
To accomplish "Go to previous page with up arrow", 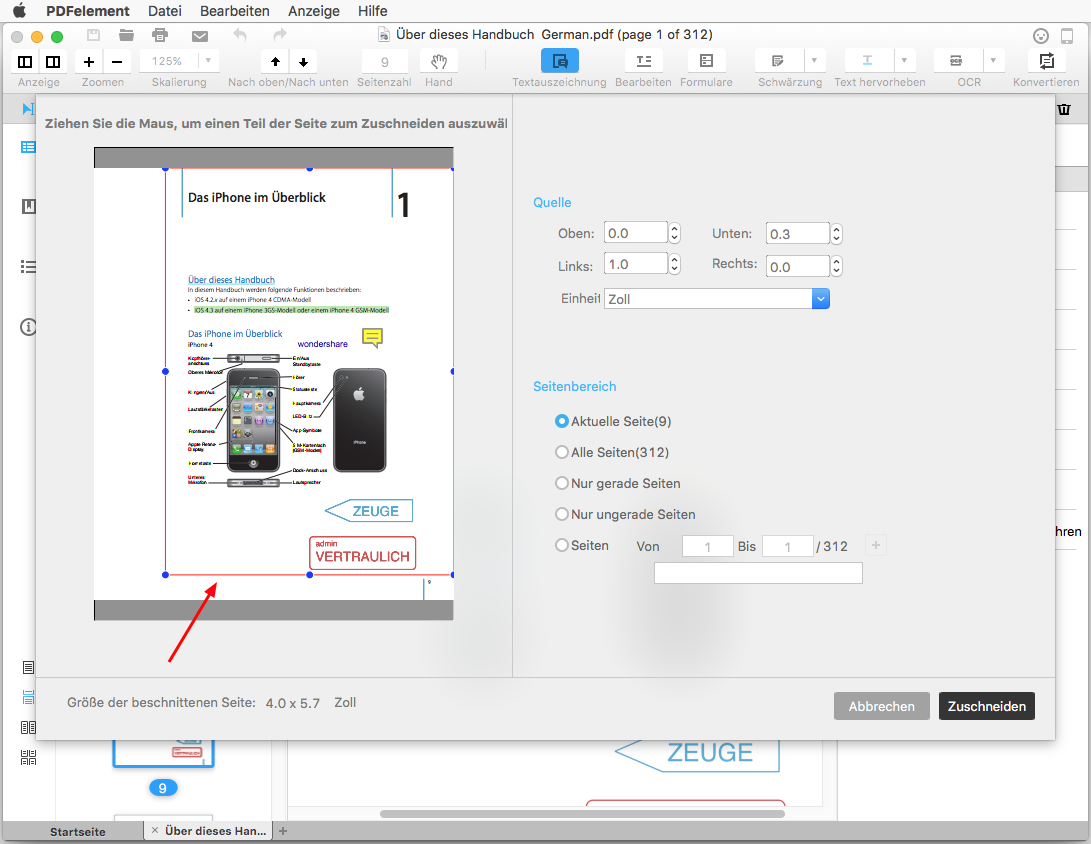I will pos(276,62).
